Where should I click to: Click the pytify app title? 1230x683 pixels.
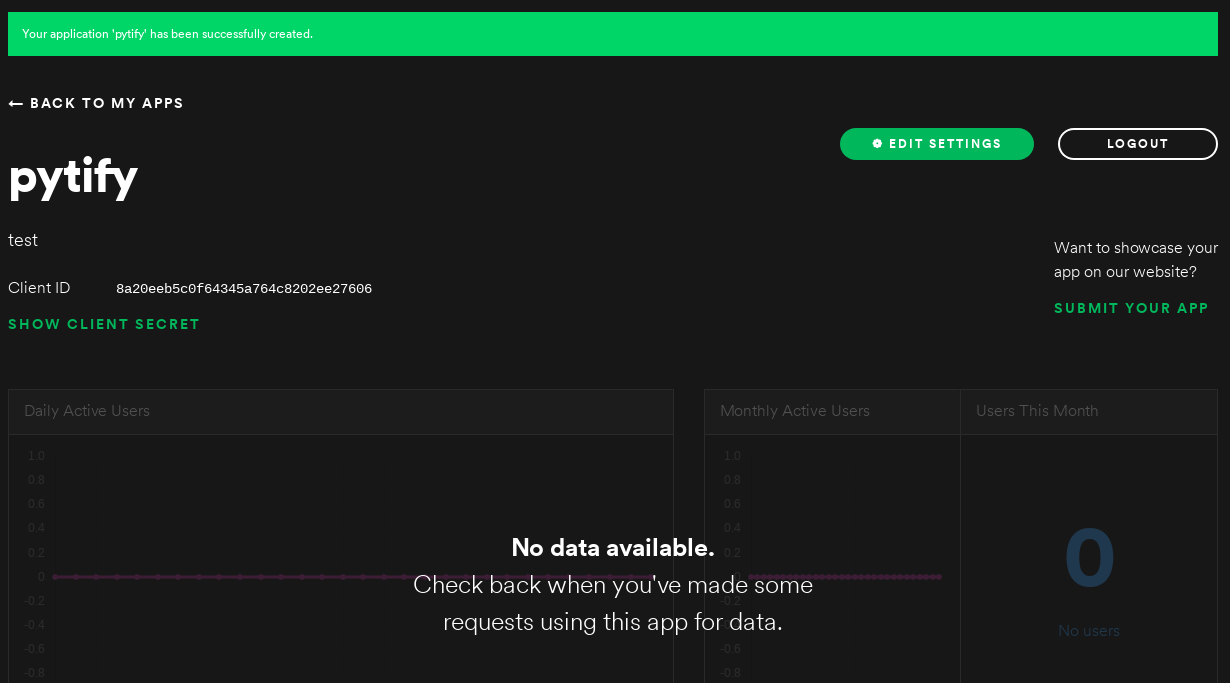click(73, 176)
